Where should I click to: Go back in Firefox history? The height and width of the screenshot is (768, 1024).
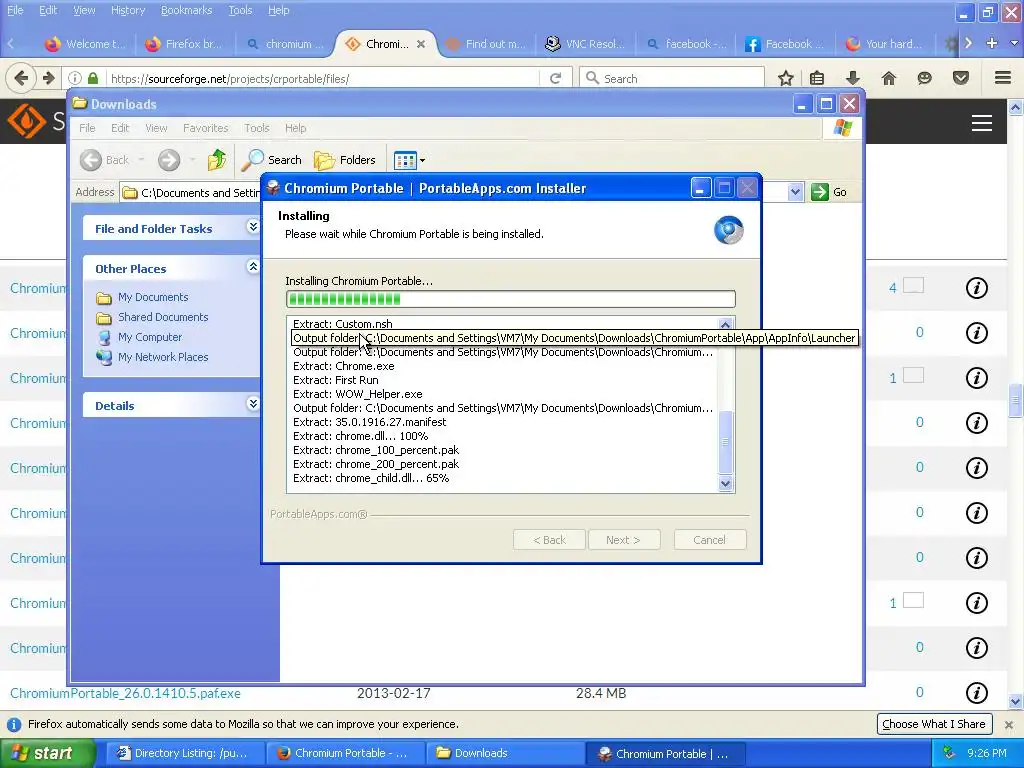[21, 78]
